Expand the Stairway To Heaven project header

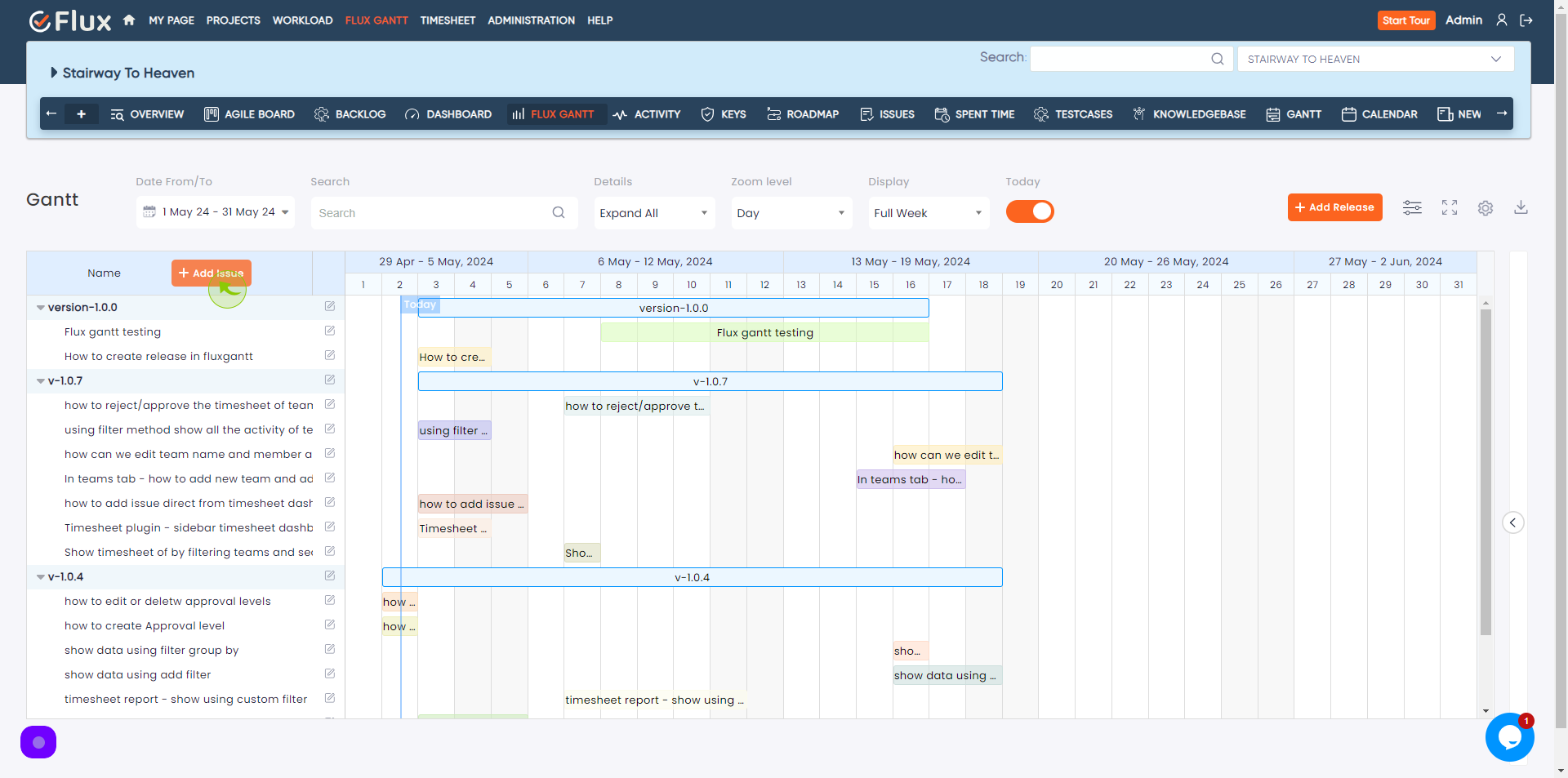pyautogui.click(x=54, y=73)
